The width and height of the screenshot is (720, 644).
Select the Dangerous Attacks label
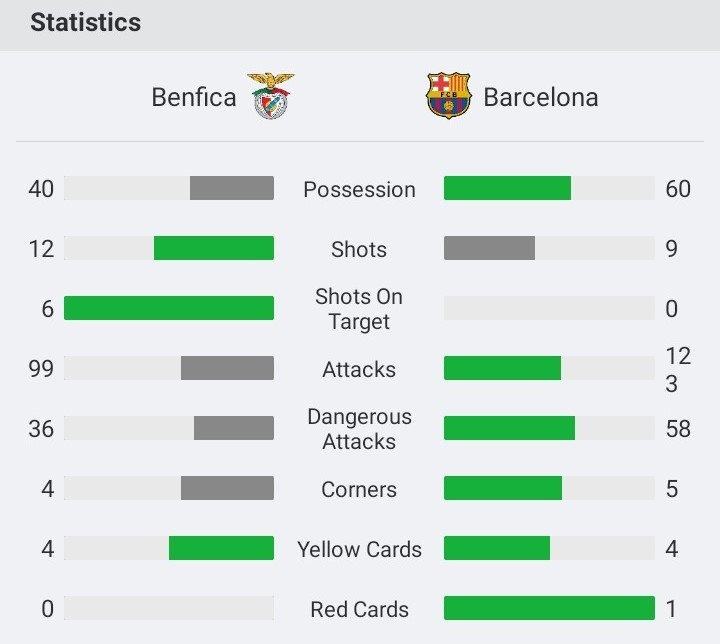pos(359,429)
